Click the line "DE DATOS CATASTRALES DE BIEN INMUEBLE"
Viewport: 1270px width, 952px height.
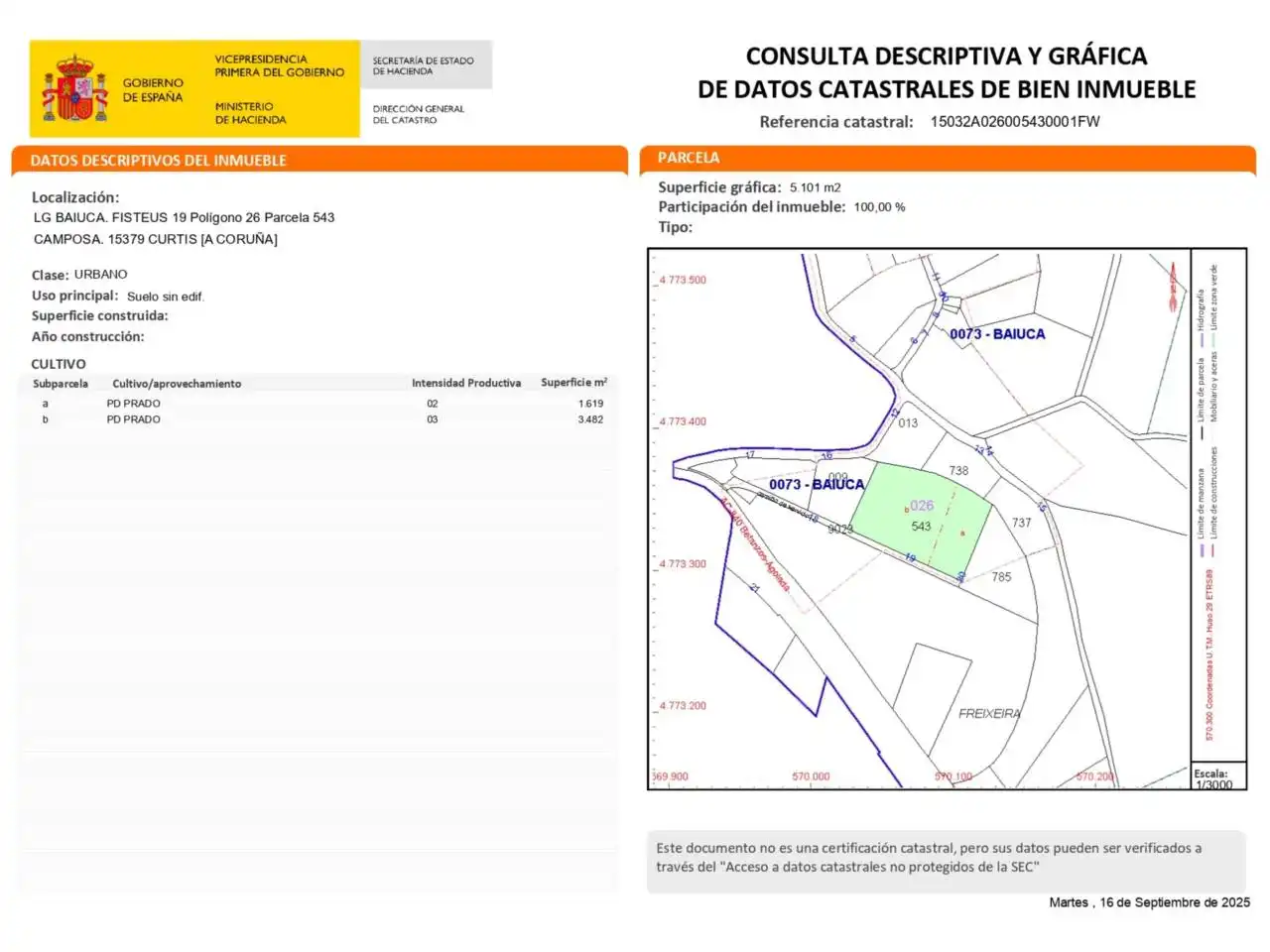click(947, 89)
